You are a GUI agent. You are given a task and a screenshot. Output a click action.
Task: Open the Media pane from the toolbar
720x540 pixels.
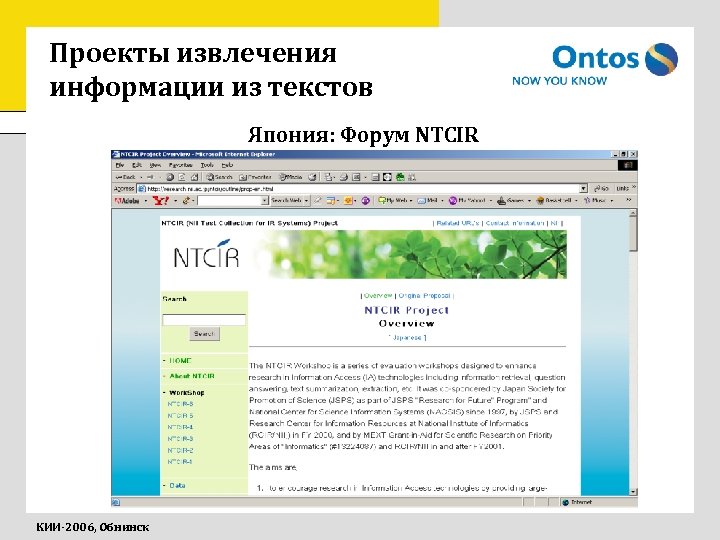[x=291, y=177]
